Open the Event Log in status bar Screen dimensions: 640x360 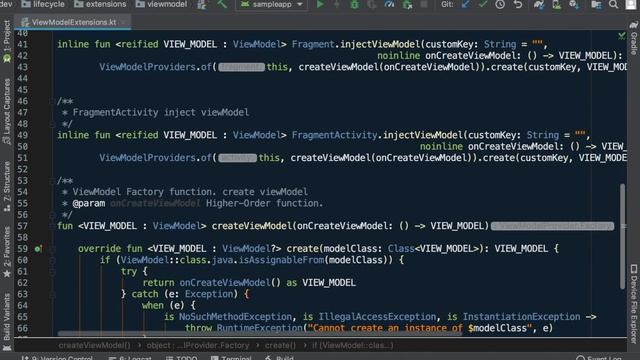coord(599,358)
